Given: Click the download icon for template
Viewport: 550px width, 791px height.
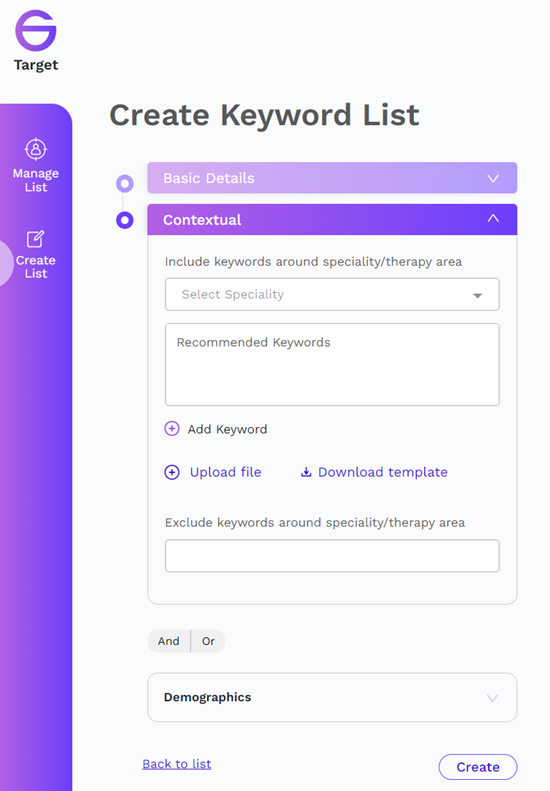Looking at the screenshot, I should coord(306,472).
